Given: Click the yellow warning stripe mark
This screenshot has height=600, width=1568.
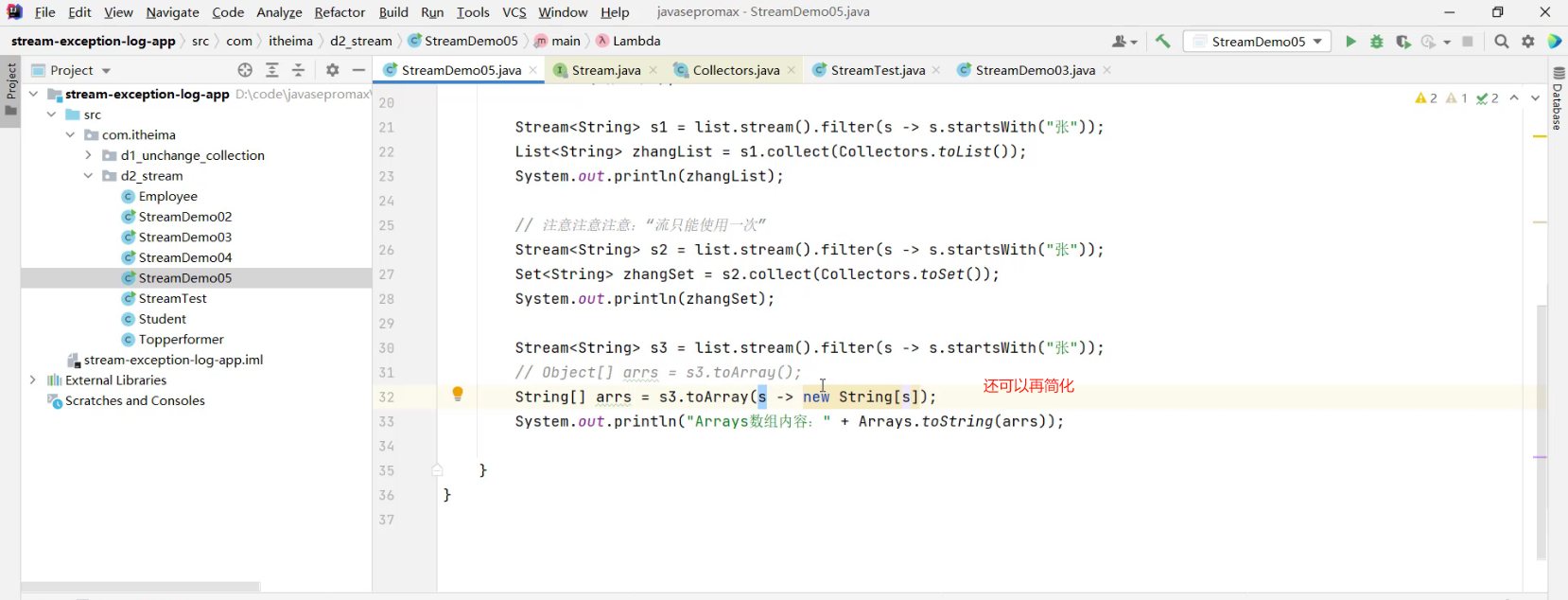Looking at the screenshot, I should pos(1540,136).
